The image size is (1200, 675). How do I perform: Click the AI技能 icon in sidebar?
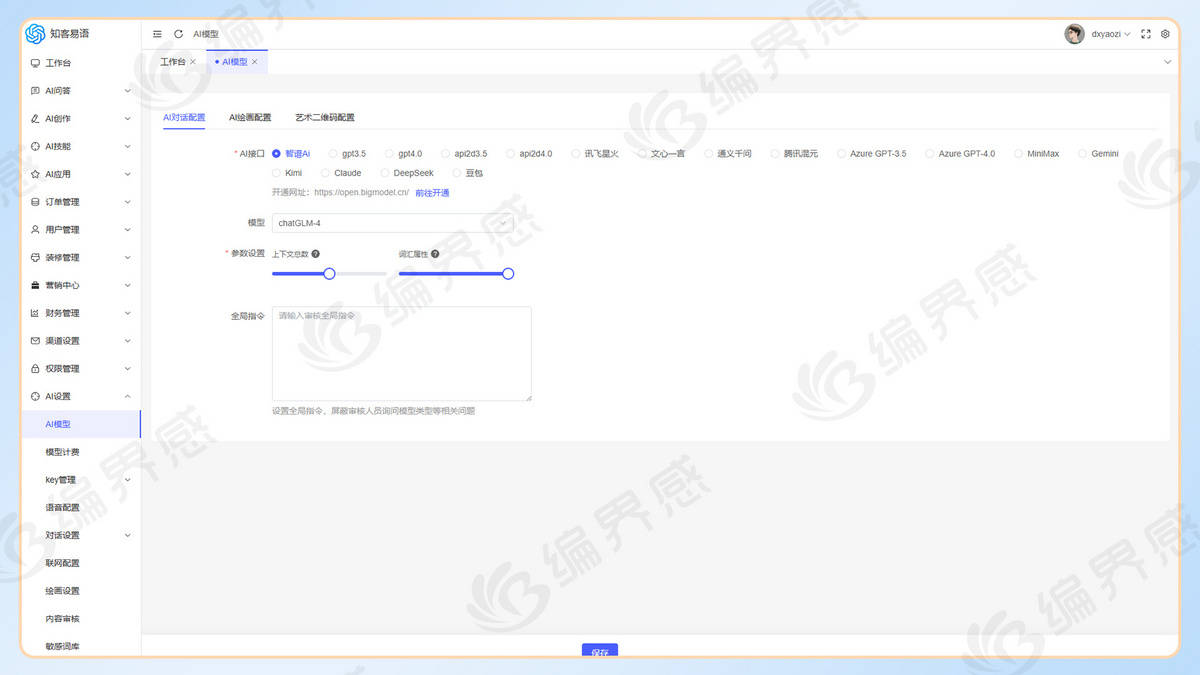pos(36,146)
